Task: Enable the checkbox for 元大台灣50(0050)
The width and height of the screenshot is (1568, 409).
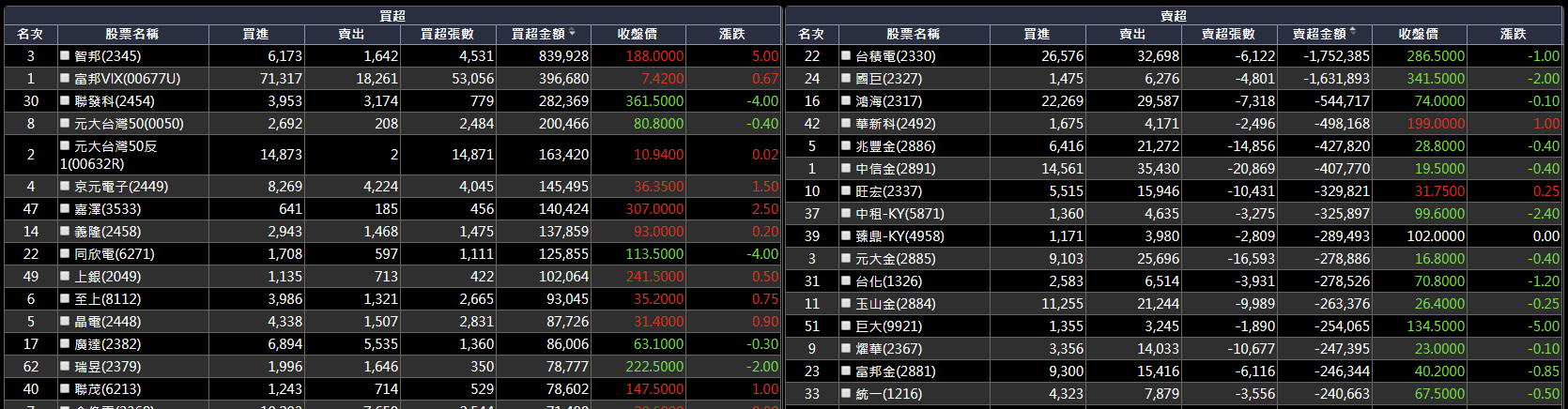Action: click(65, 123)
